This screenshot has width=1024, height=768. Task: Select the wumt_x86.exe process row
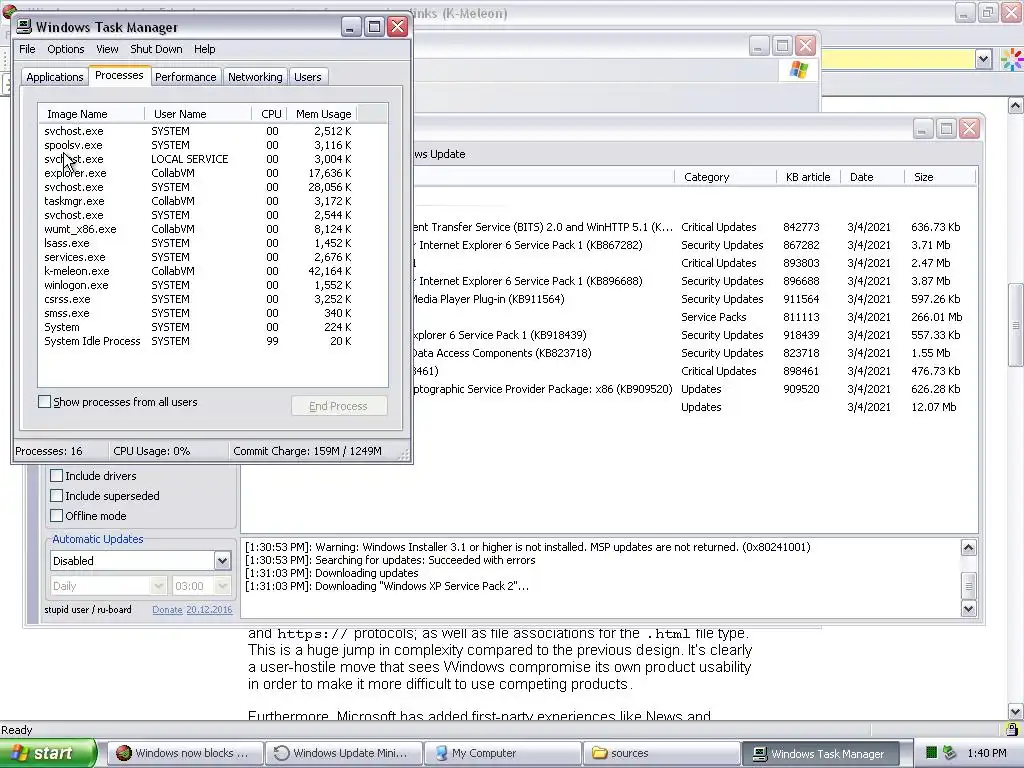pos(198,229)
